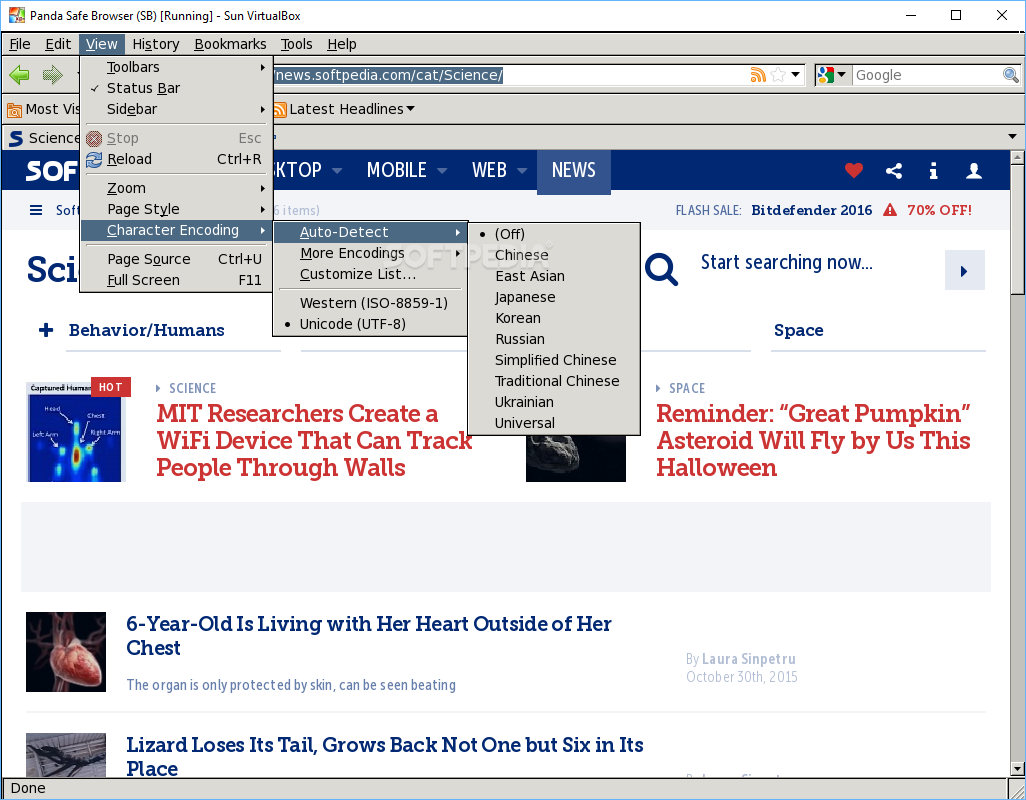The image size is (1026, 800).
Task: Open favorites with the red heart icon
Action: [x=854, y=171]
